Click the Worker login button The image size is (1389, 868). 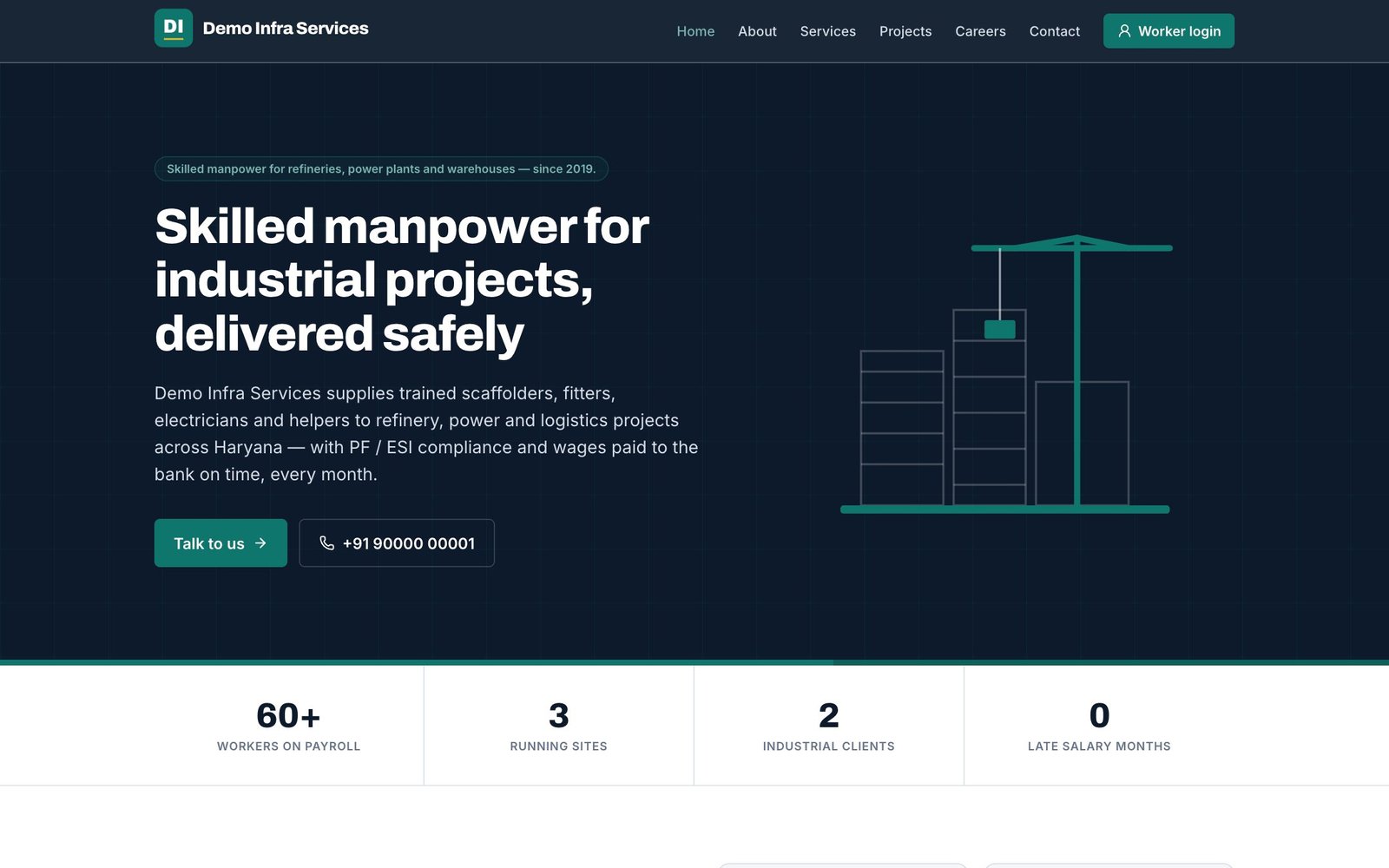click(1168, 31)
